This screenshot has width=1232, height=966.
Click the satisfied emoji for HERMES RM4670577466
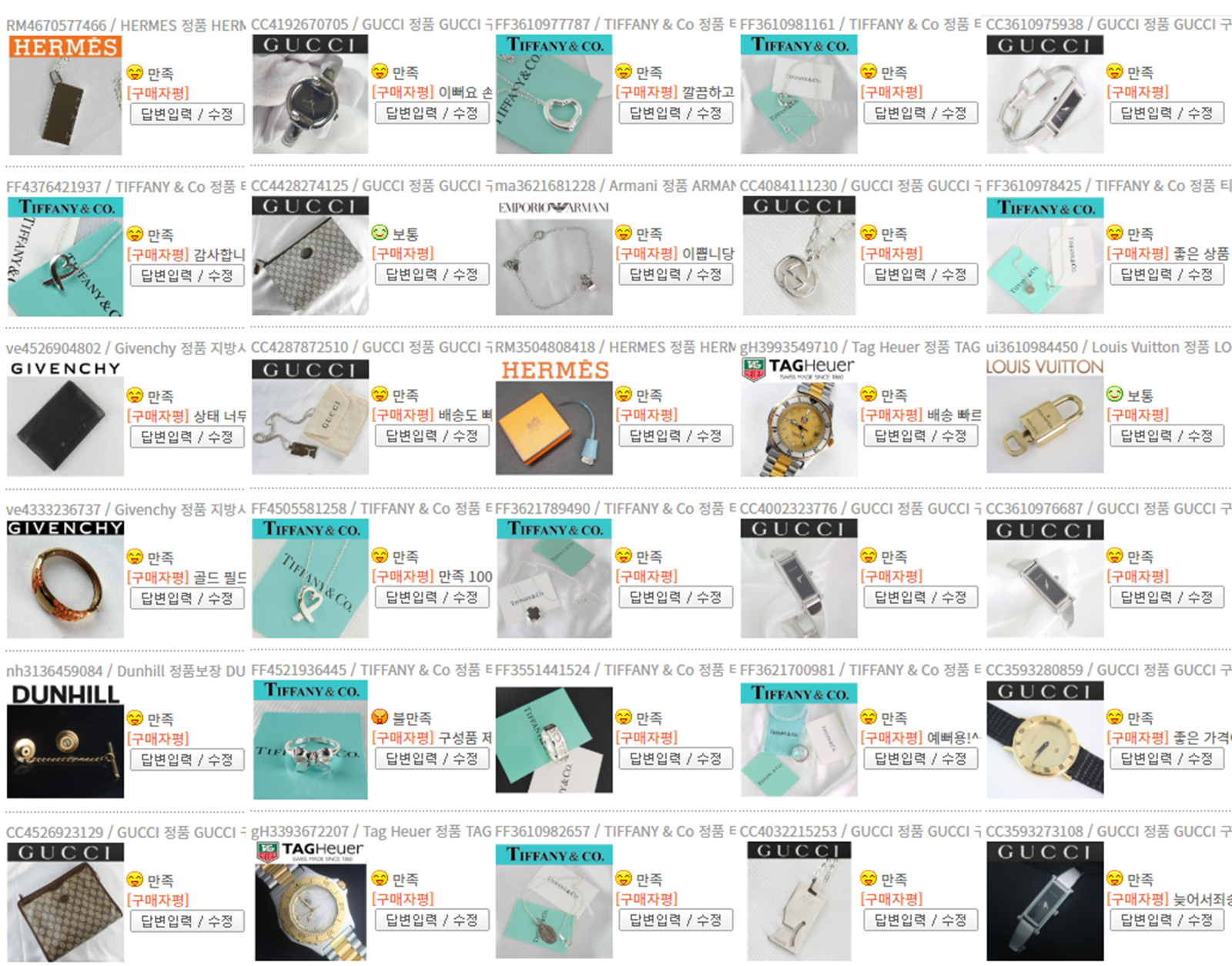click(135, 73)
